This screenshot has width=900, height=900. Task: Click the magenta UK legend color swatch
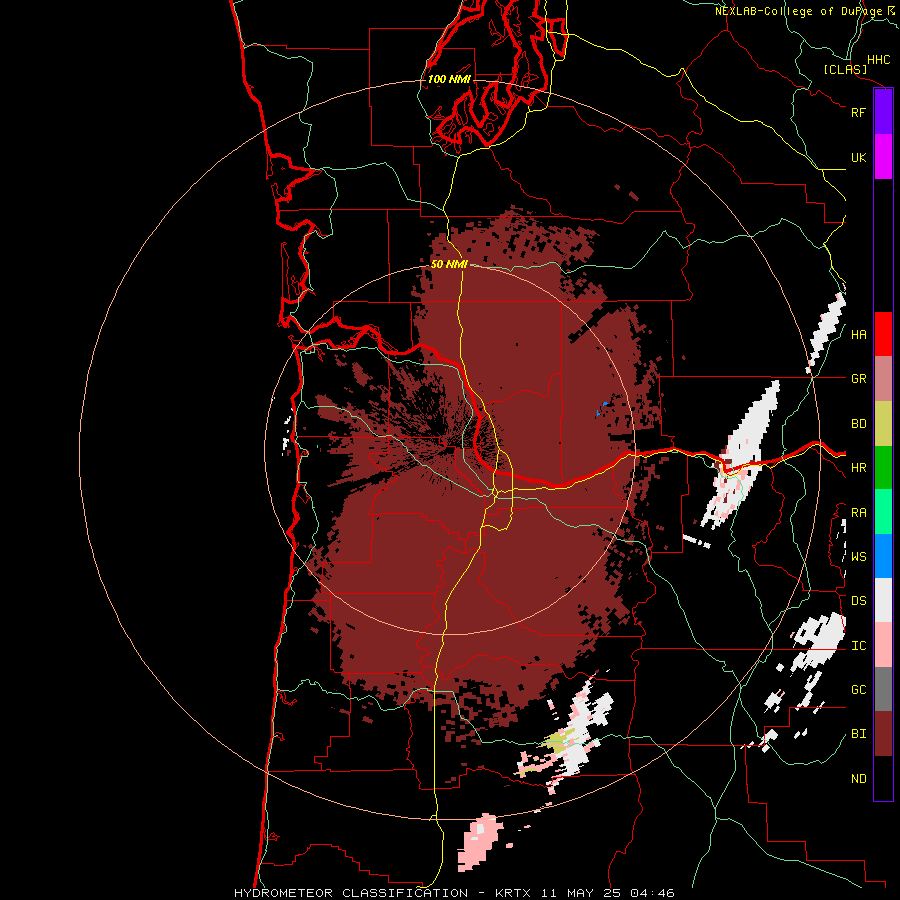[x=883, y=157]
